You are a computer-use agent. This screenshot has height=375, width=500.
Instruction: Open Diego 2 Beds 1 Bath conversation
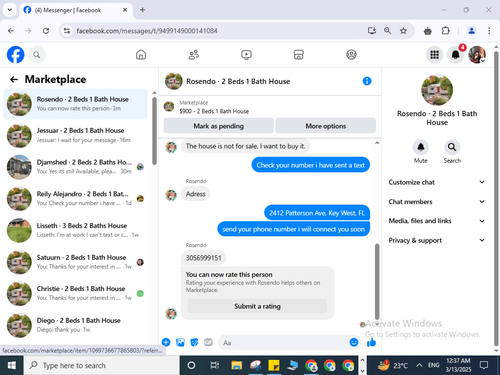(75, 325)
